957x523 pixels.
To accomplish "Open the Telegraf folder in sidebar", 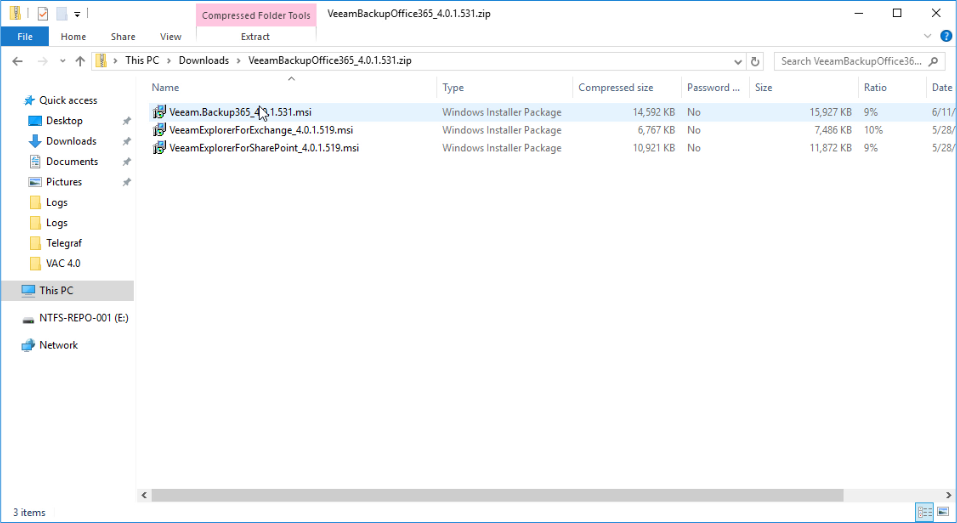I will pyautogui.click(x=63, y=243).
